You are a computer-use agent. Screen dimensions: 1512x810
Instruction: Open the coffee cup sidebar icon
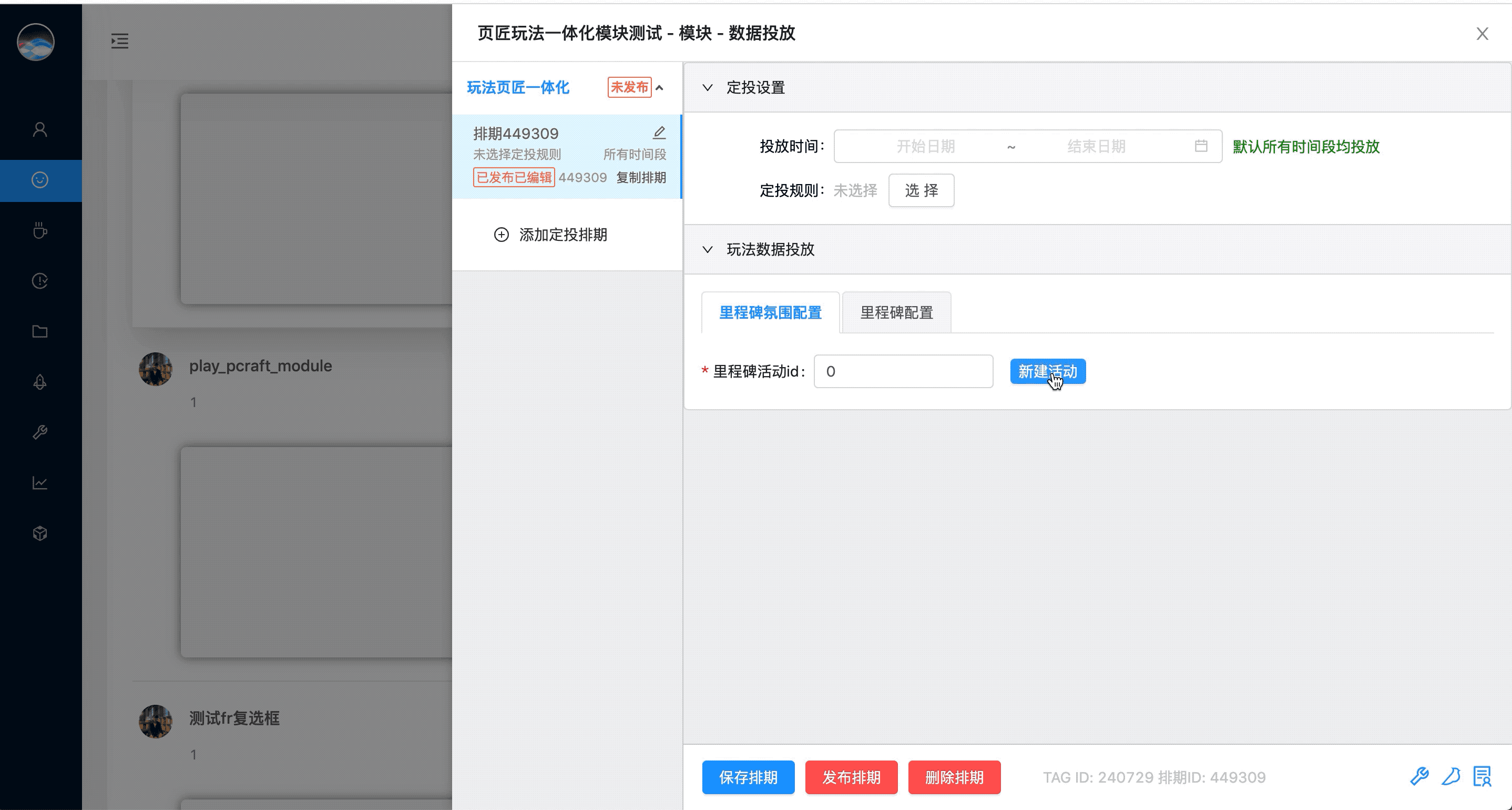(x=40, y=230)
